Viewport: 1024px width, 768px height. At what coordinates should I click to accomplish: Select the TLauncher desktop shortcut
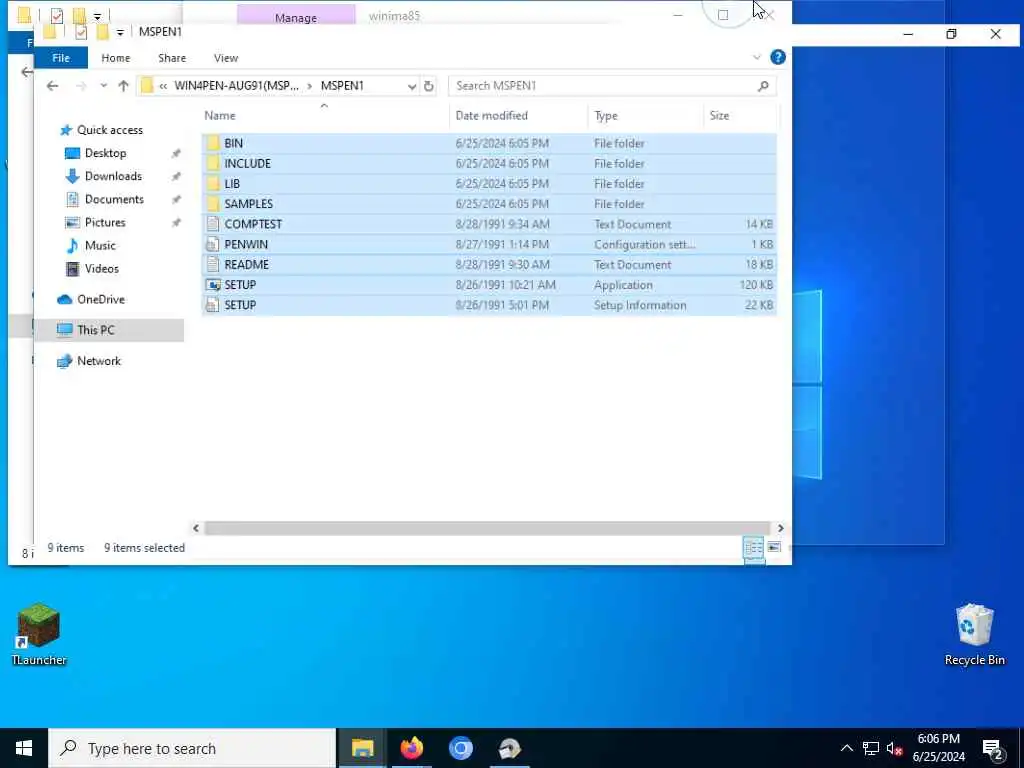39,634
